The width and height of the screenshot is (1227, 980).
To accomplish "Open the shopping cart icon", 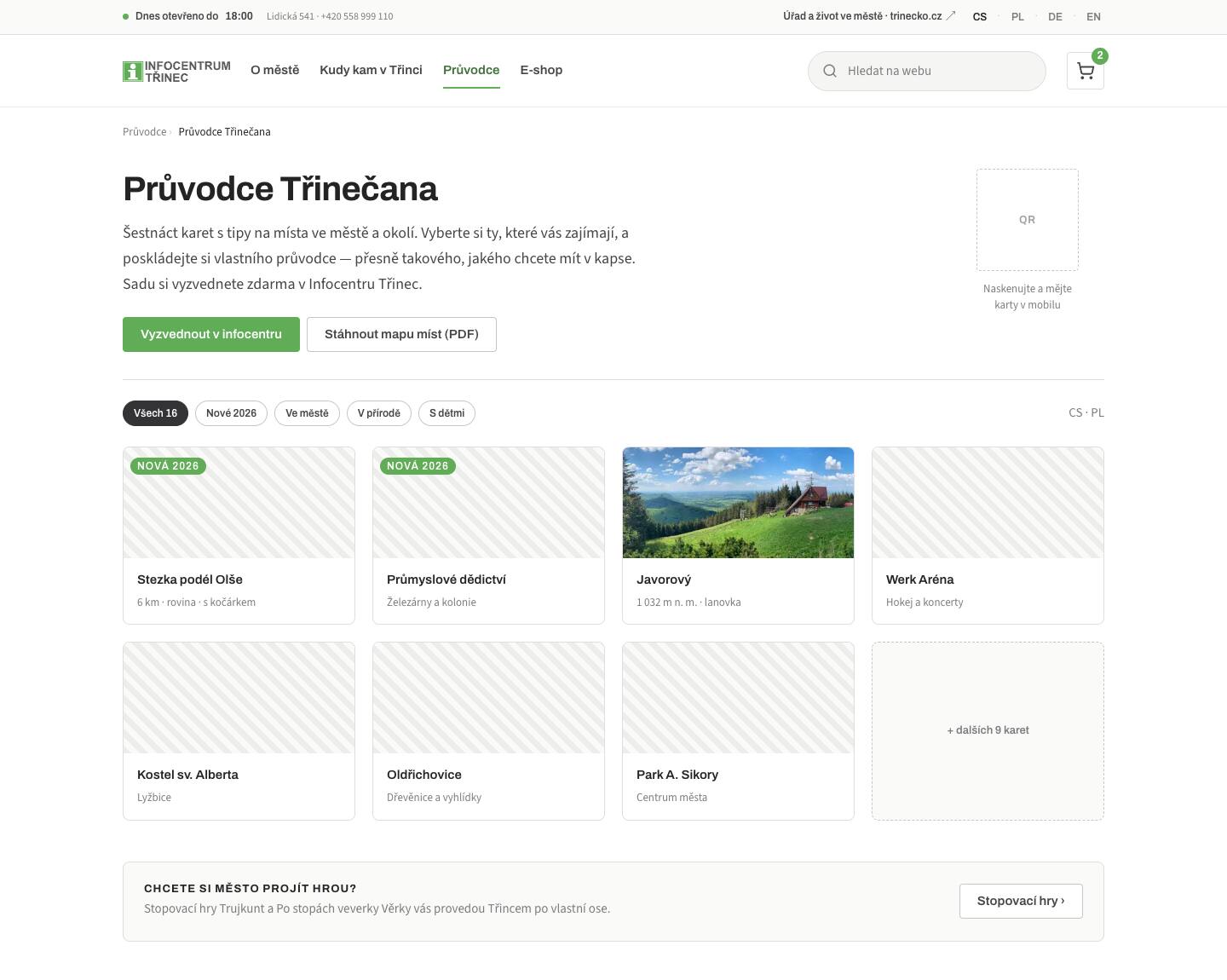I will 1085,71.
